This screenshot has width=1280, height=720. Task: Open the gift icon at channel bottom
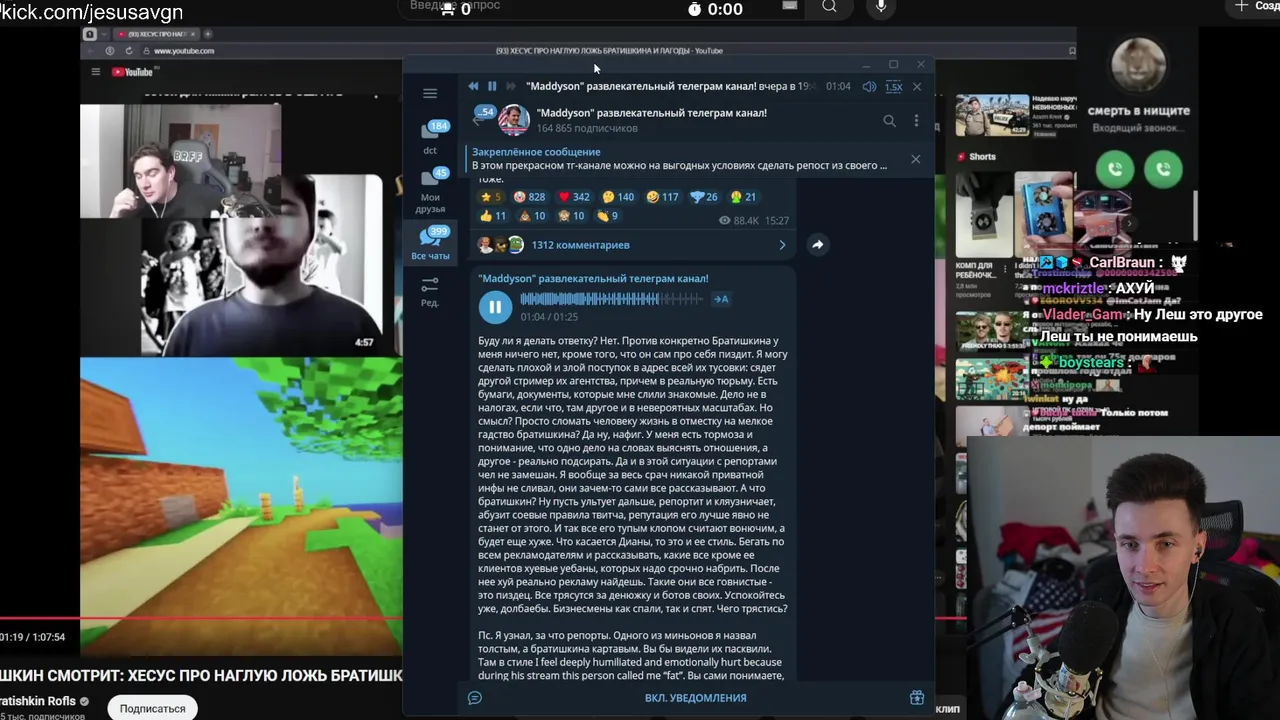click(916, 698)
